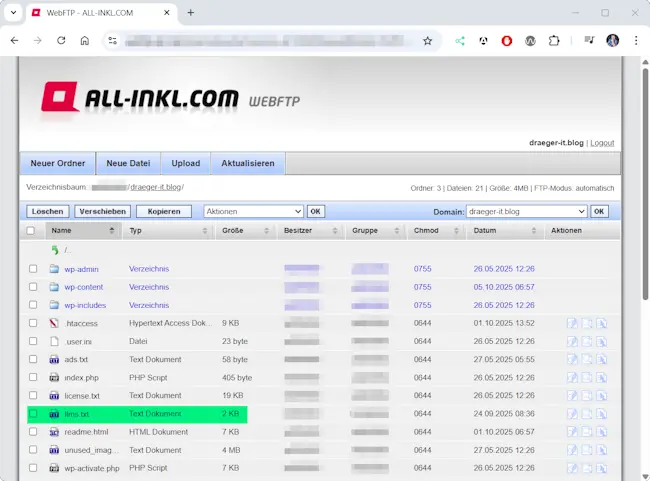Select the .htaccess row checkbox

33,323
